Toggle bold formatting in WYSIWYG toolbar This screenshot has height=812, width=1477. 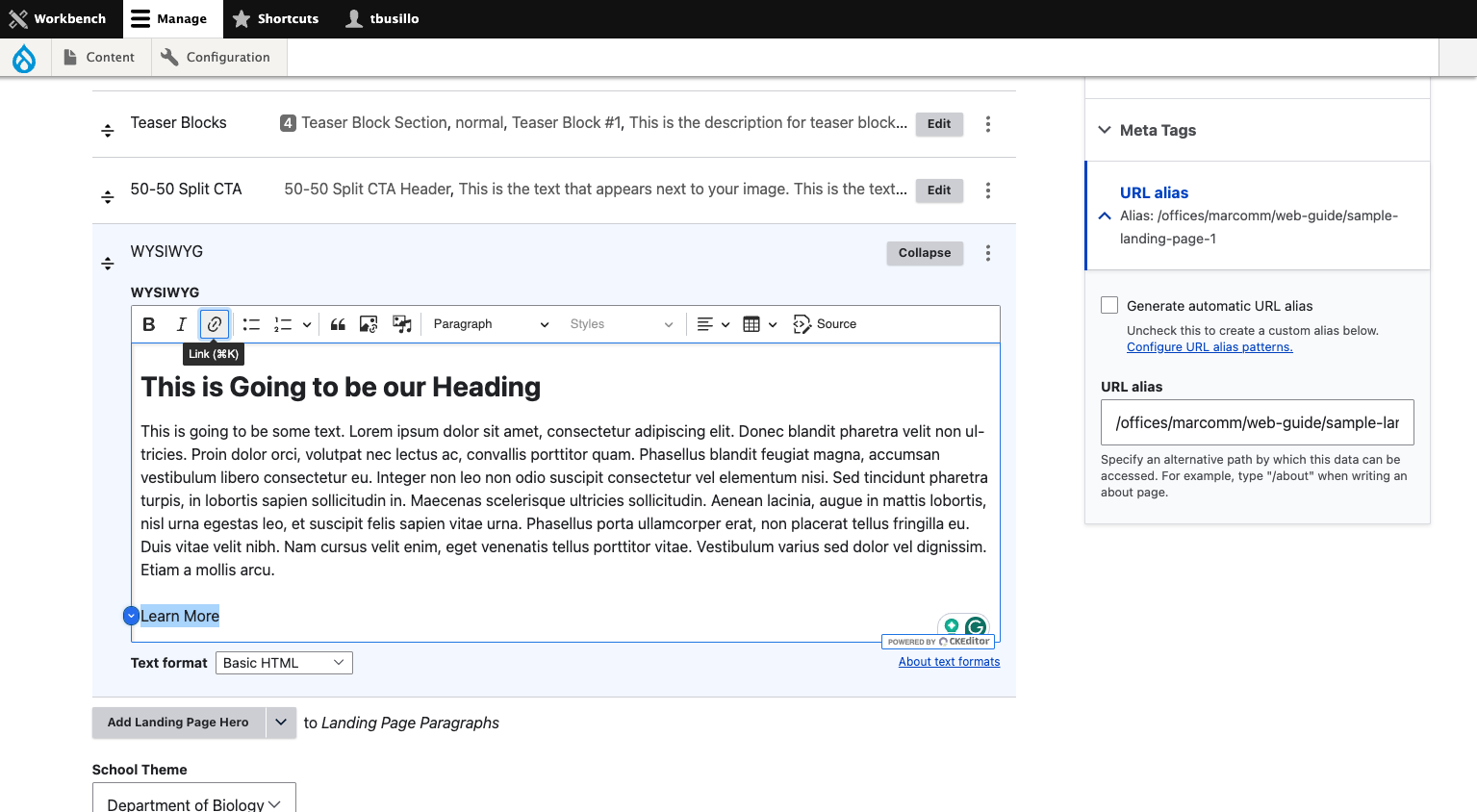(149, 324)
